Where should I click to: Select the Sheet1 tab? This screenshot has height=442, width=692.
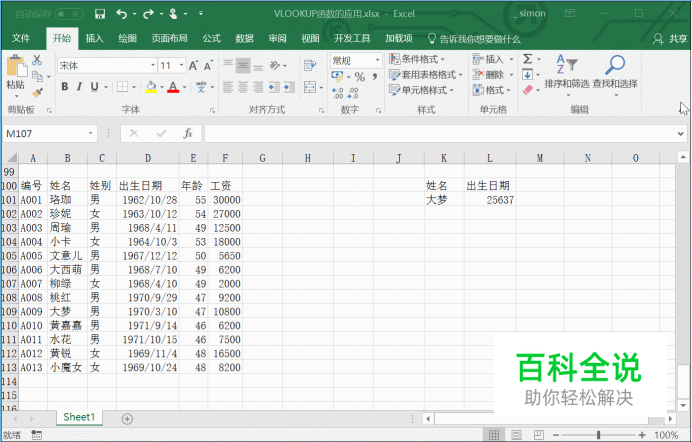[79, 417]
